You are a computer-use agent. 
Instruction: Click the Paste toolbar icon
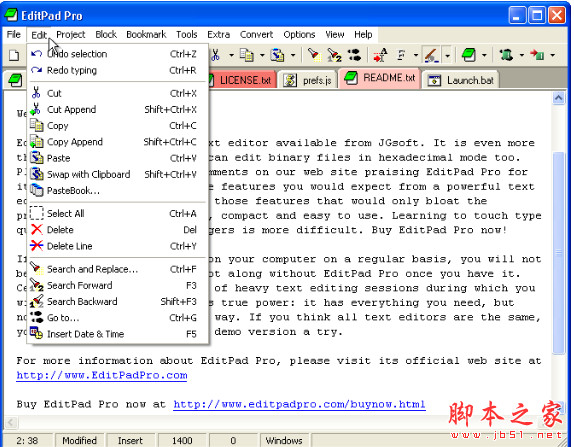277,55
